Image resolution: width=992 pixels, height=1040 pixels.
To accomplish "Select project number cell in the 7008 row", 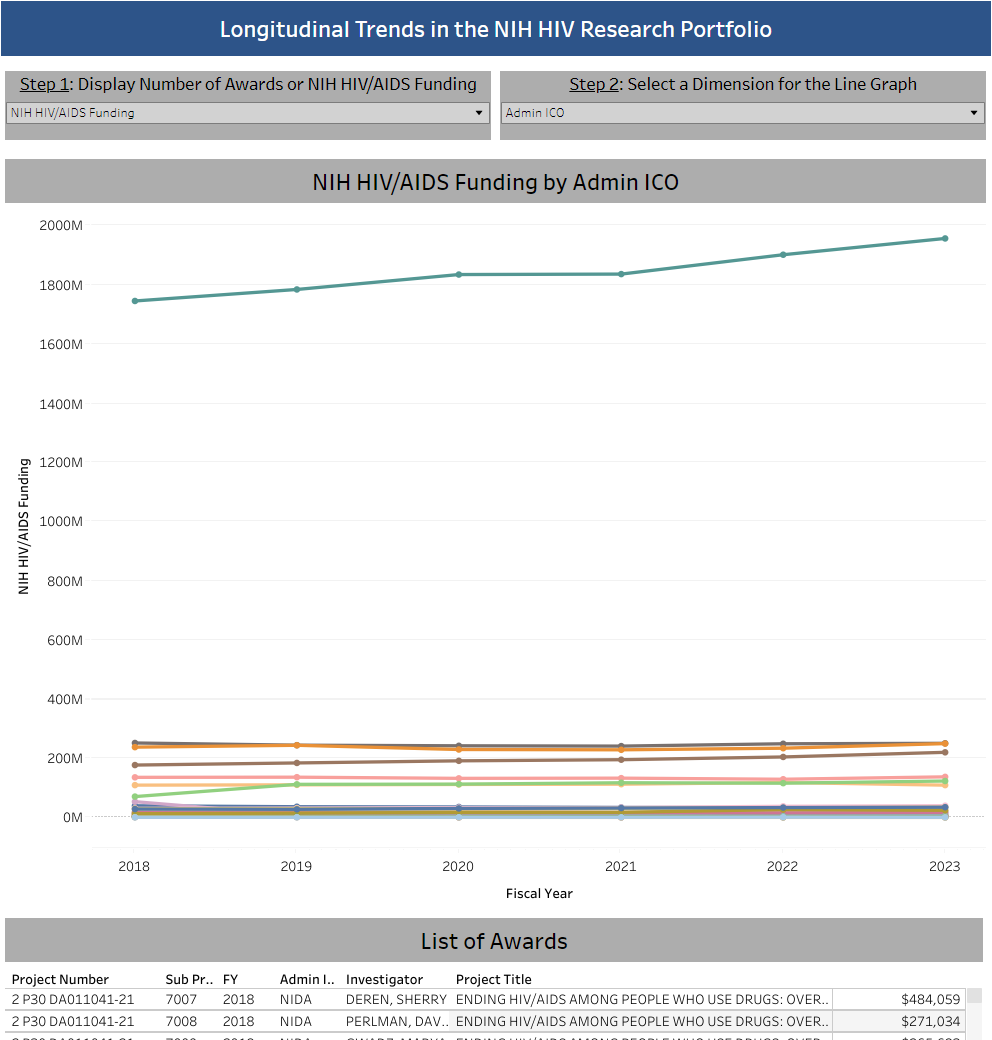I will tap(73, 1021).
